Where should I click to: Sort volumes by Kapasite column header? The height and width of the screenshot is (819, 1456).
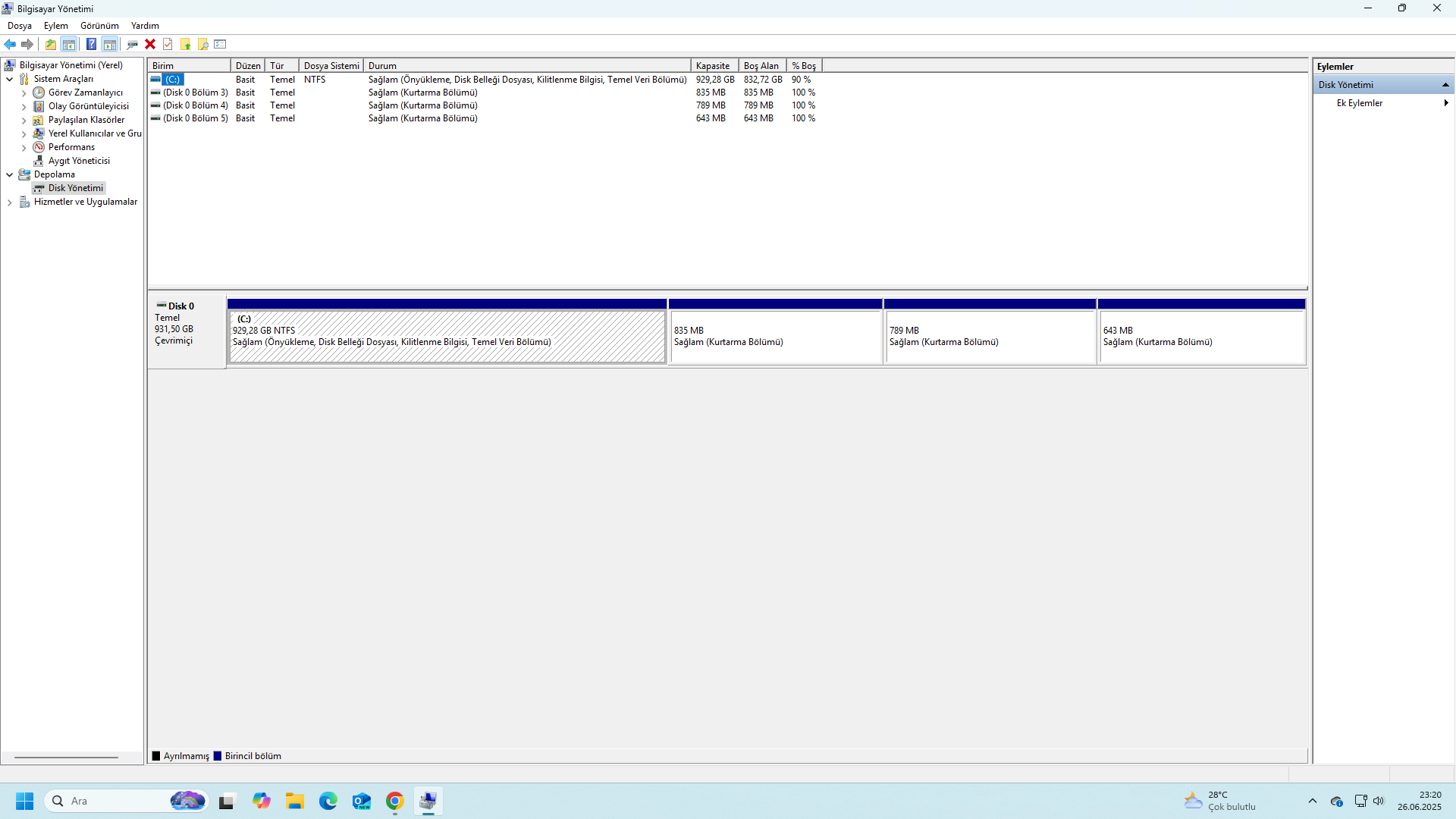(x=713, y=66)
